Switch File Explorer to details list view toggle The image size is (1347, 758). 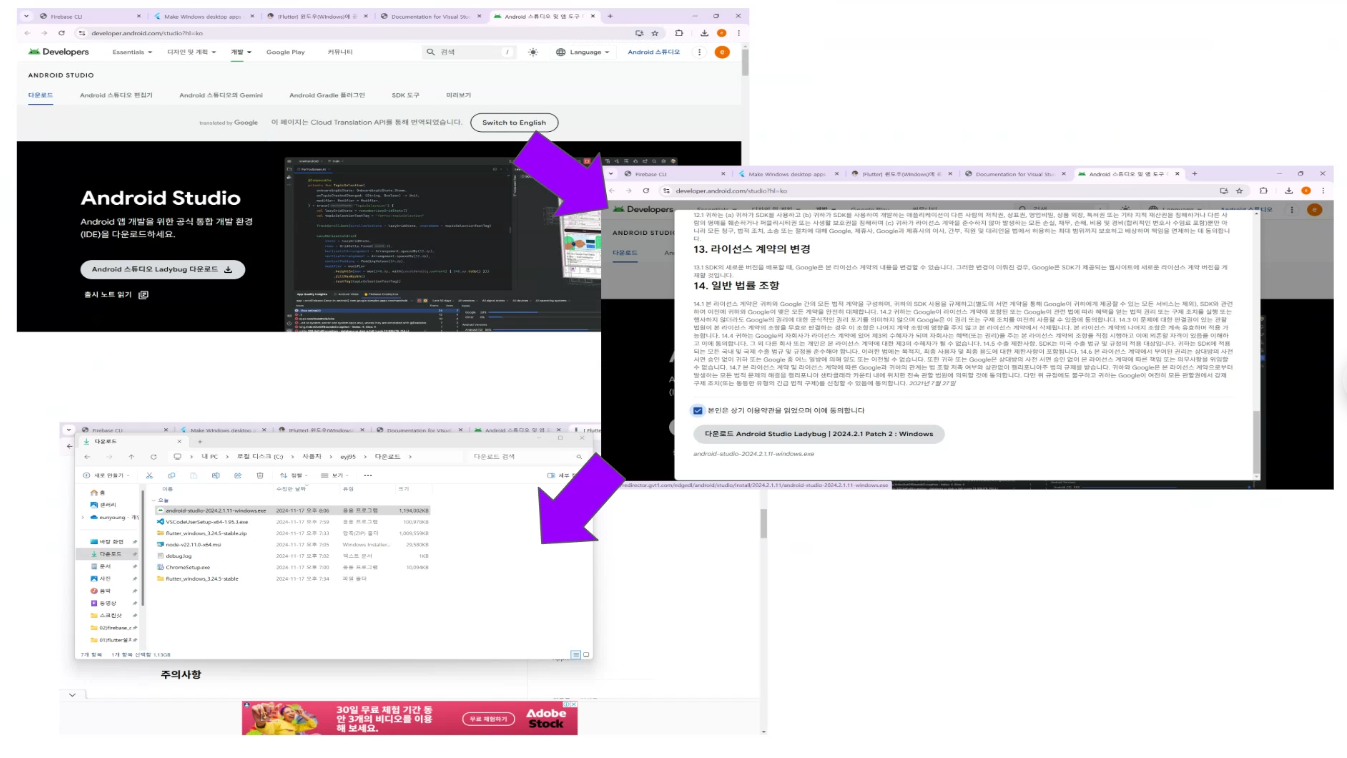(x=575, y=655)
